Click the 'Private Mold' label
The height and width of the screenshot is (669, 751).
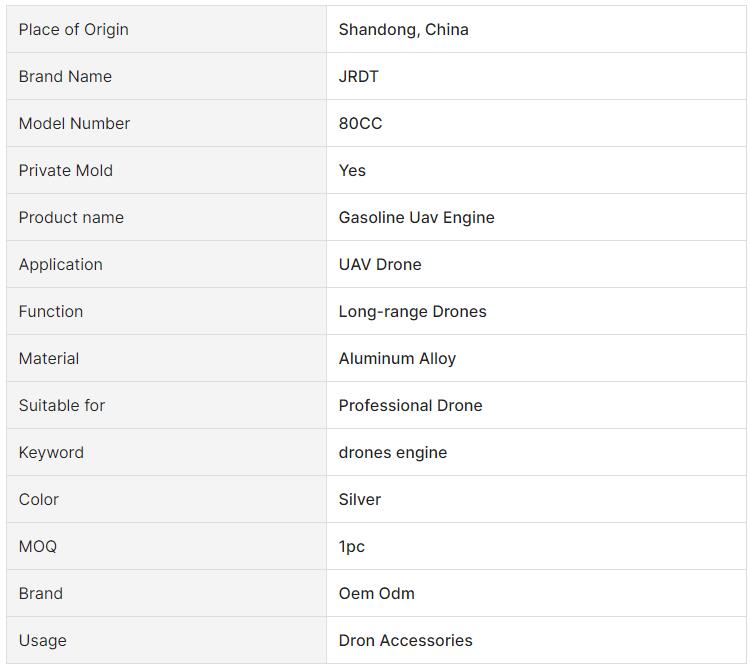pos(65,170)
